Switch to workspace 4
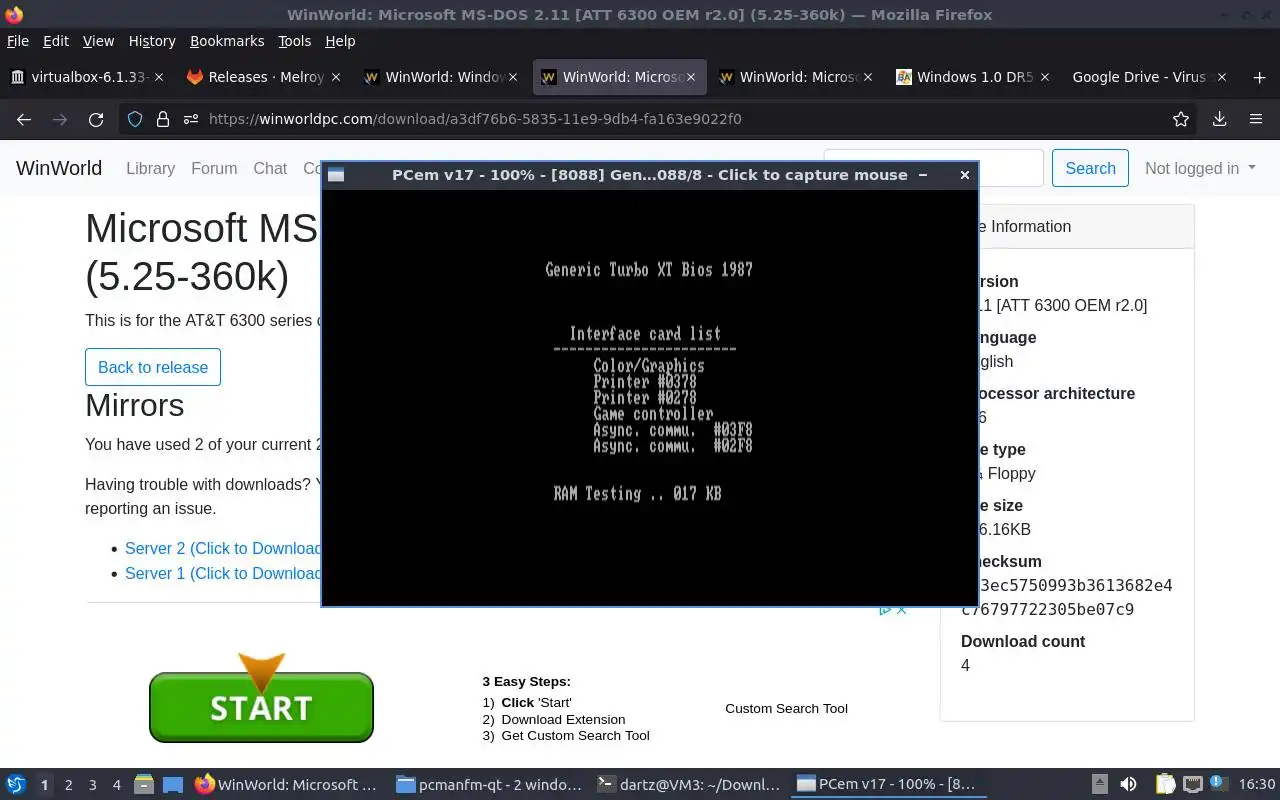1280x800 pixels. (116, 785)
